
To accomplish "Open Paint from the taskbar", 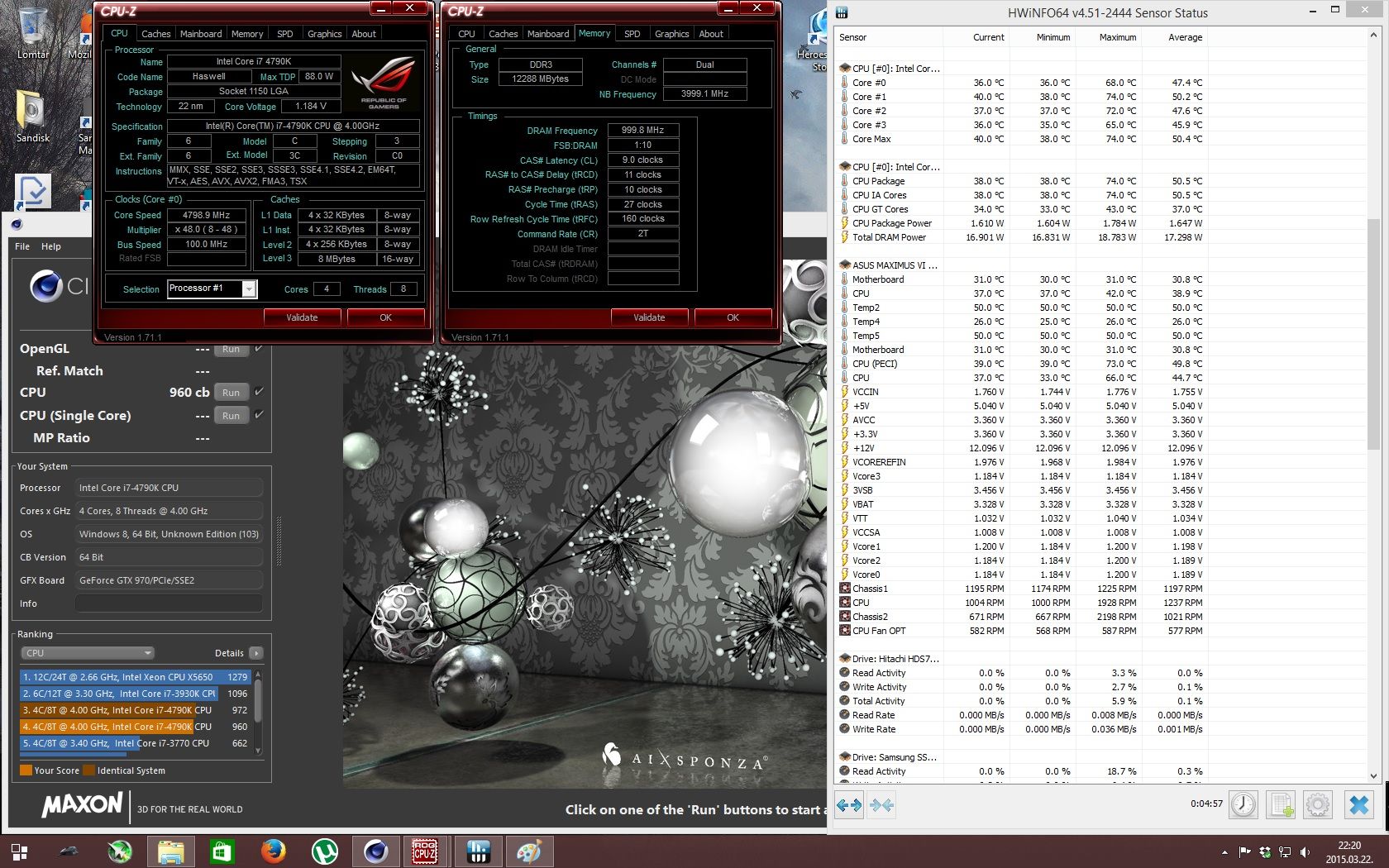I will coord(529,851).
